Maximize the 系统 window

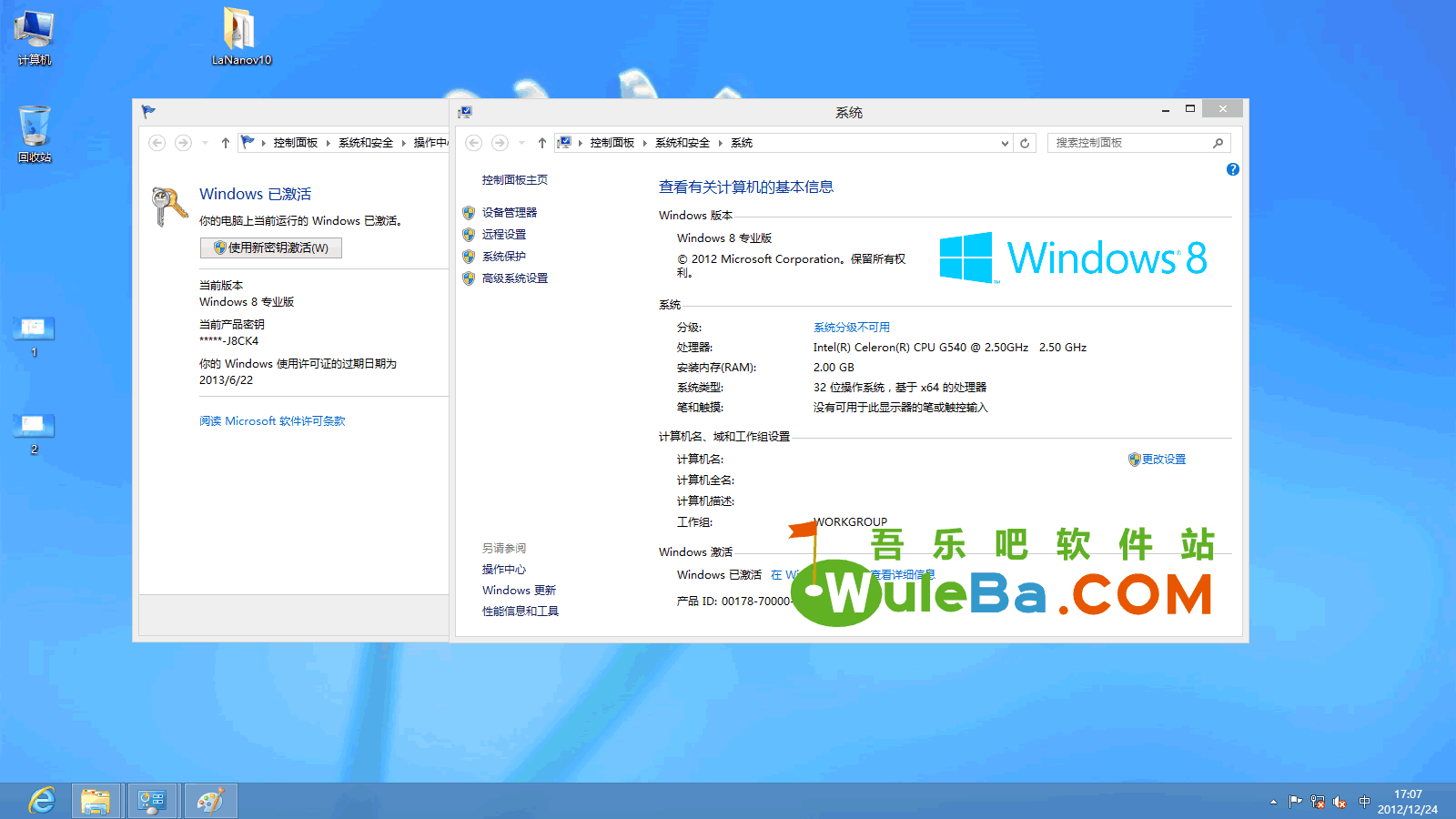[x=1189, y=109]
